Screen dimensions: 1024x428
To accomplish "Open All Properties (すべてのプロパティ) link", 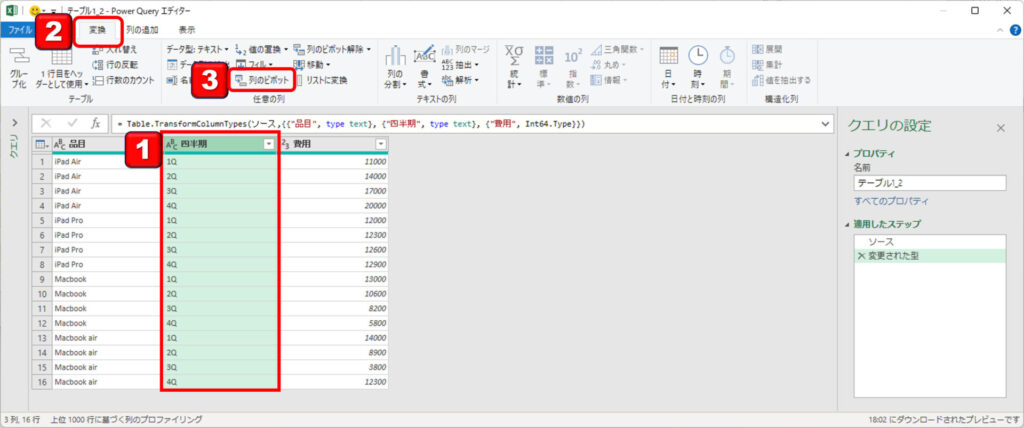I will pos(891,201).
